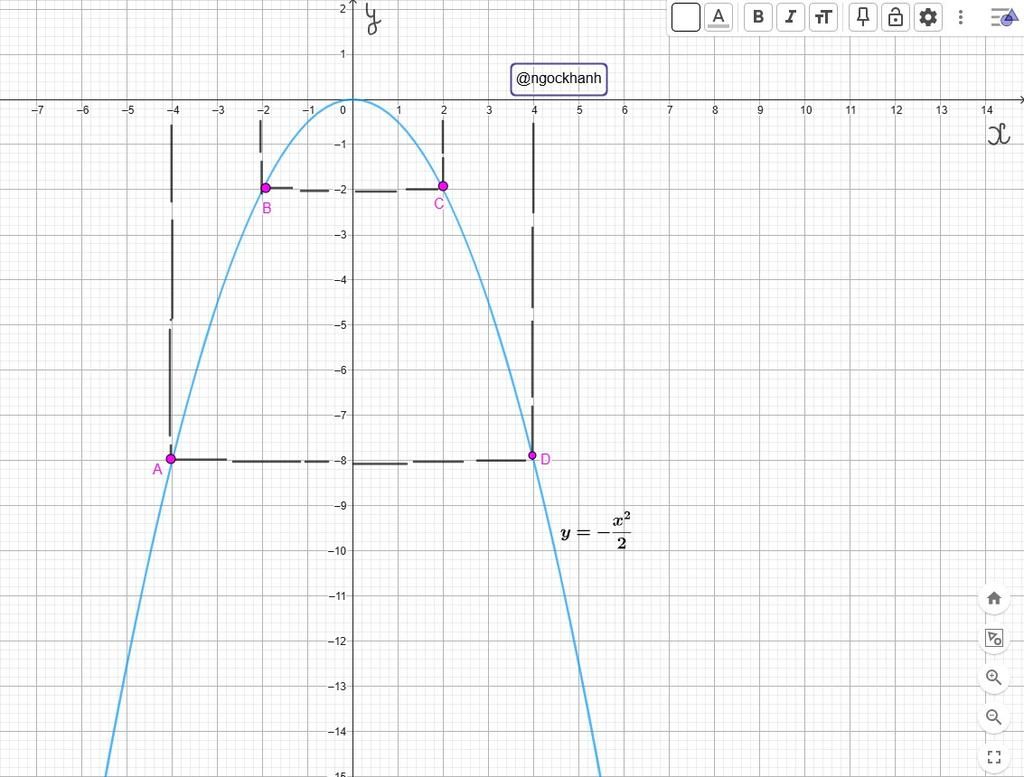1024x777 pixels.
Task: Open the three-dot more options menu
Action: coord(961,17)
